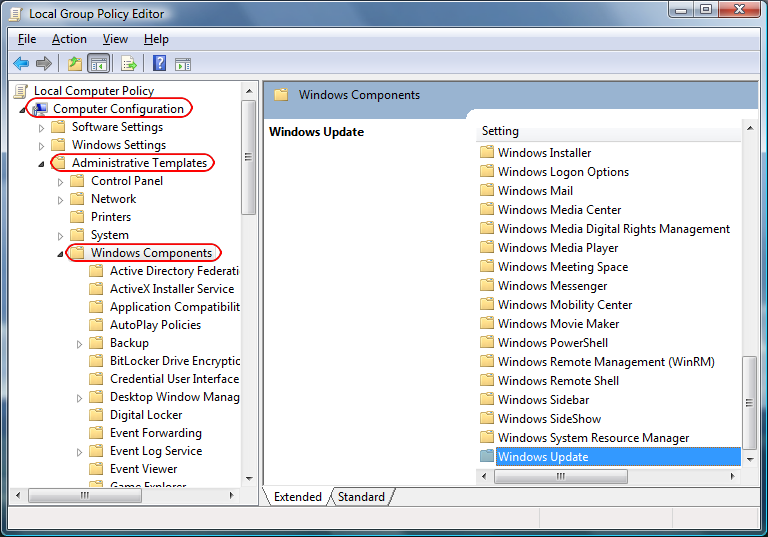
Task: Click the Local Computer Policy scroll icon
Action: tap(21, 91)
